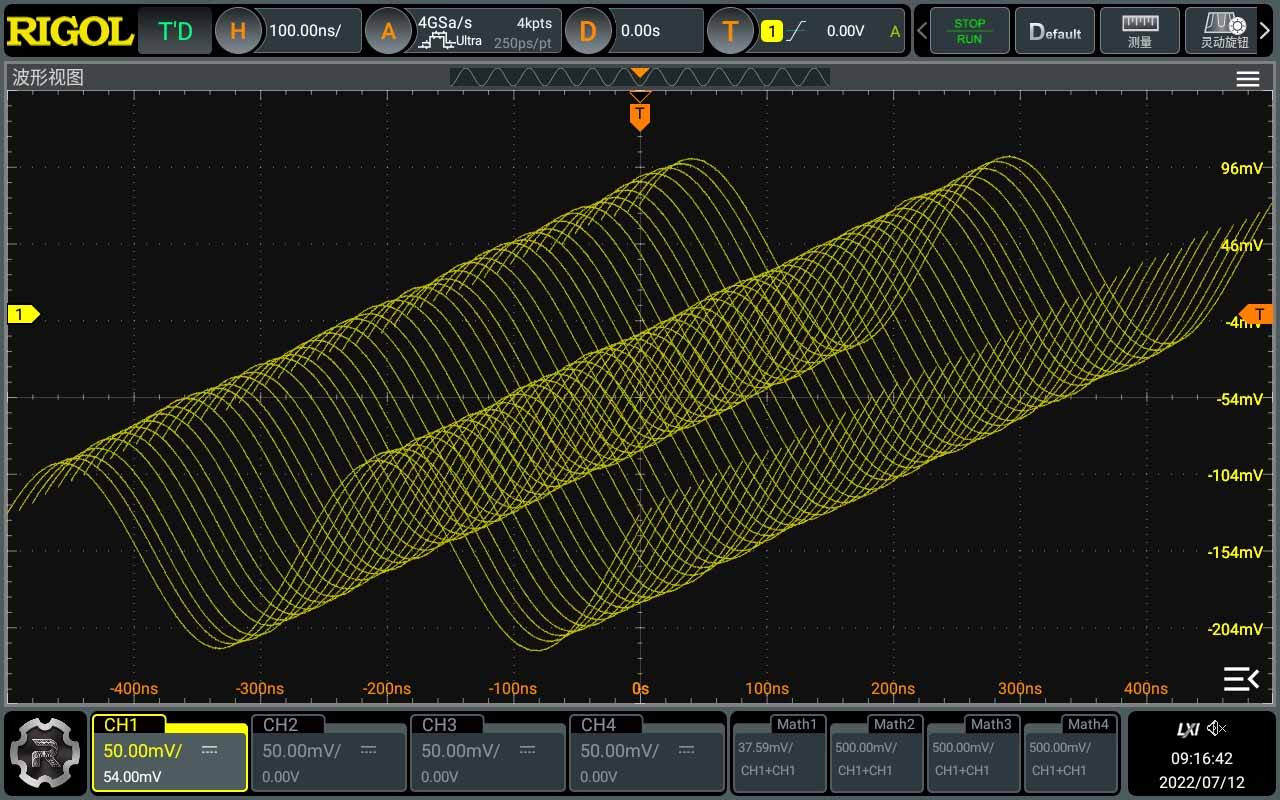The width and height of the screenshot is (1280, 800).
Task: Click the muted speaker sound icon
Action: coord(1216,728)
